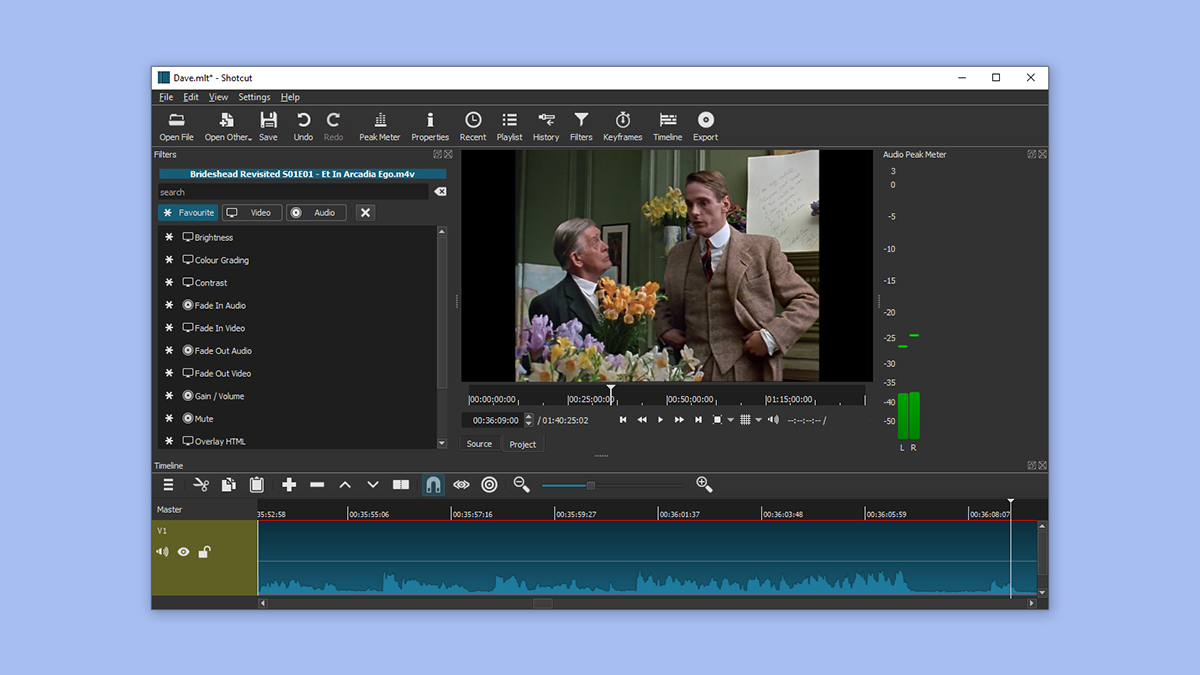Show the Playlist panel
The image size is (1200, 675).
(x=510, y=126)
